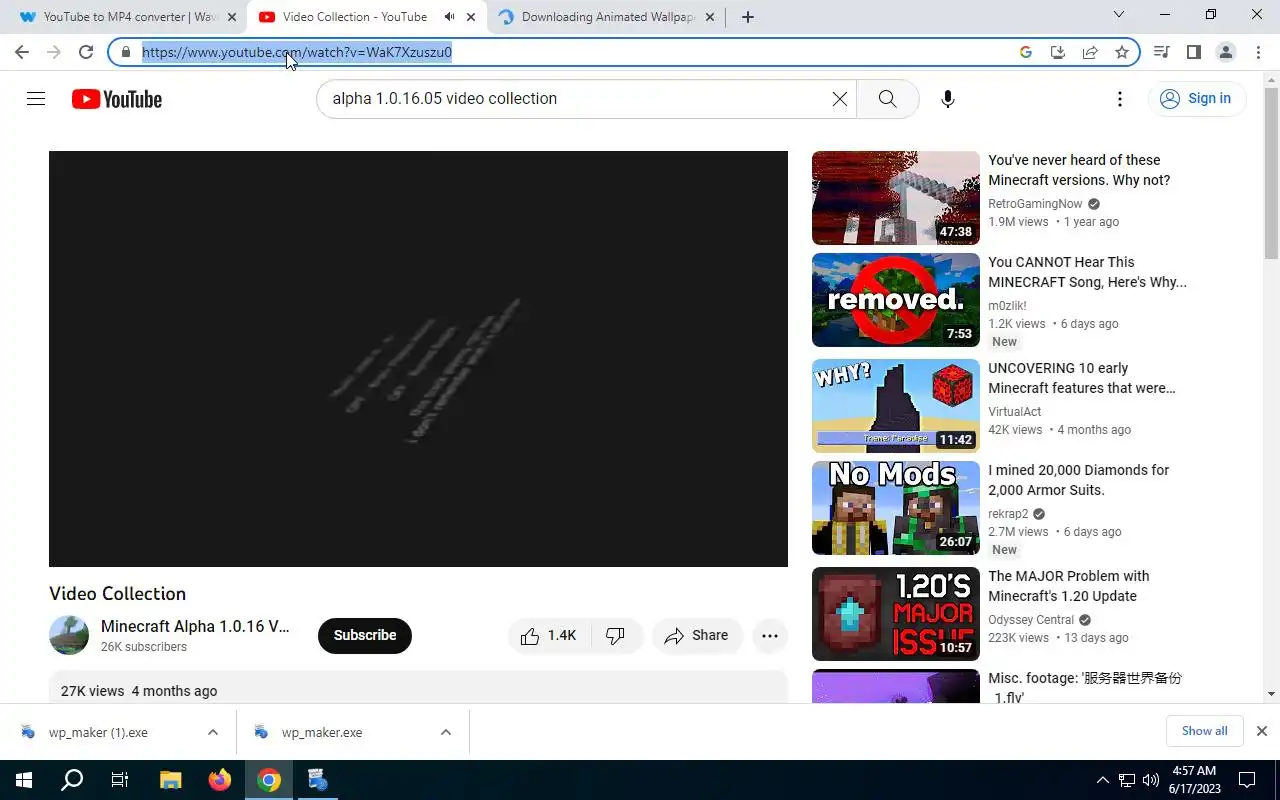Click Google icon in address bar
Screen dimensions: 1280x800
(x=1026, y=52)
